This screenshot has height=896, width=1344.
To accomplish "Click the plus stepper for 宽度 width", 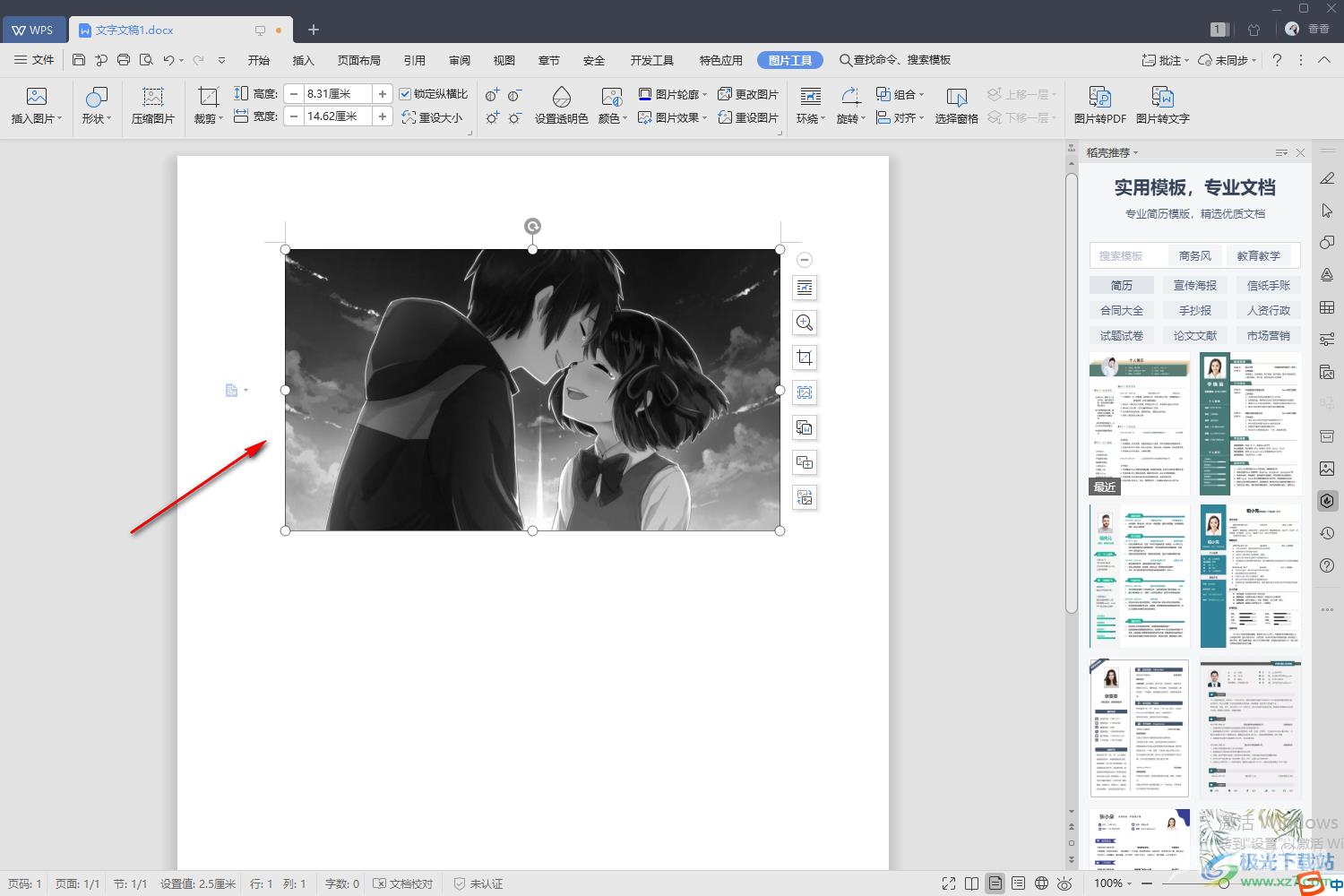I will (383, 116).
